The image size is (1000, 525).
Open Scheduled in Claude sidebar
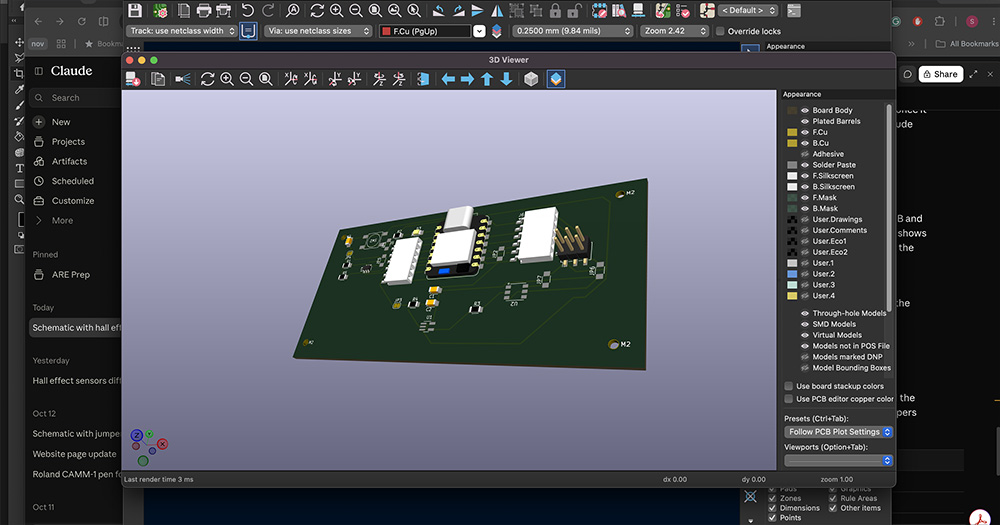72,181
